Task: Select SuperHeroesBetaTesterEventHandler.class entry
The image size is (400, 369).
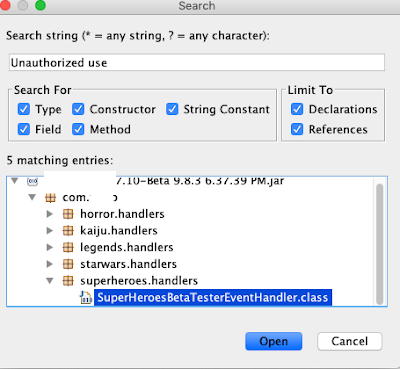Action: click(213, 297)
